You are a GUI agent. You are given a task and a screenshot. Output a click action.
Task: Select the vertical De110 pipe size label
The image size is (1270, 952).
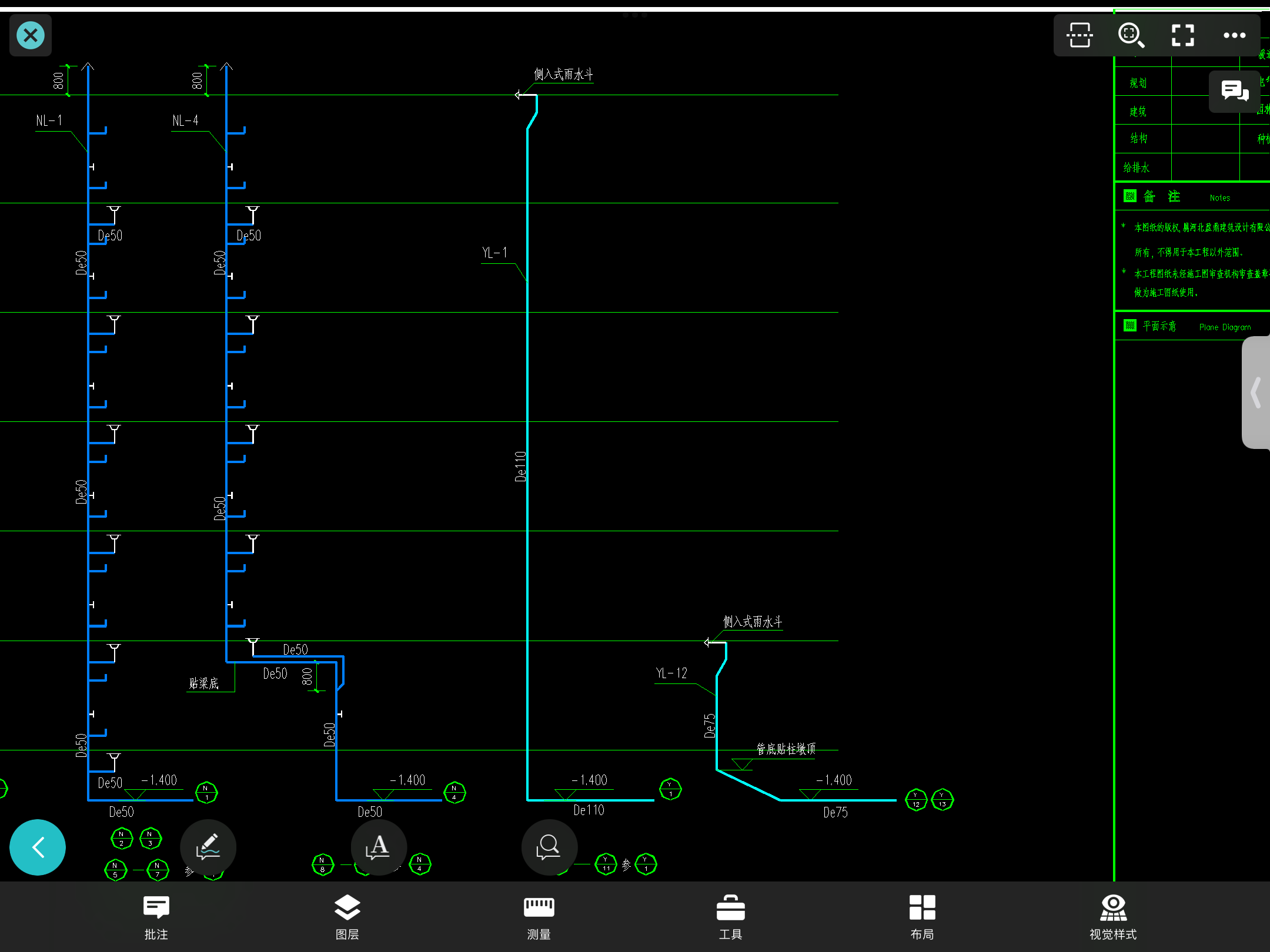point(520,467)
